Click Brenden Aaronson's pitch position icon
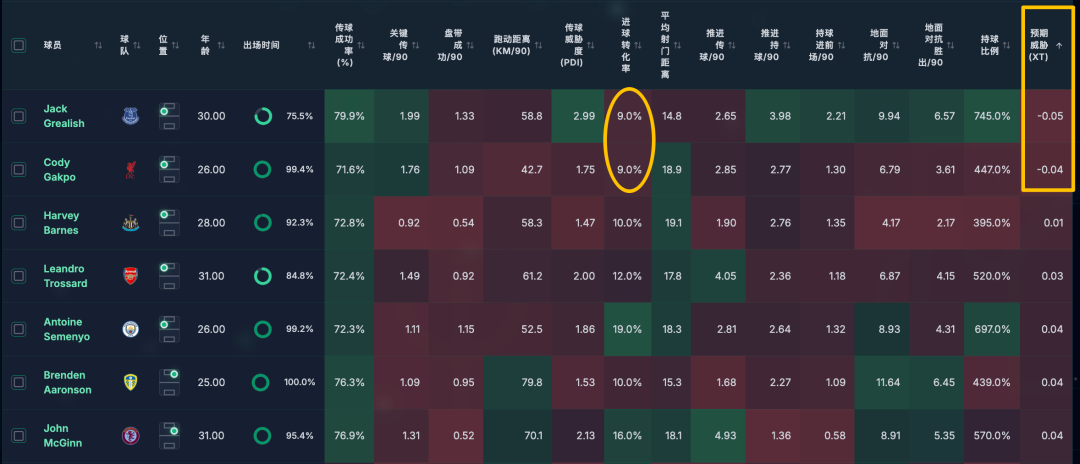Image resolution: width=1080 pixels, height=464 pixels. tap(169, 382)
